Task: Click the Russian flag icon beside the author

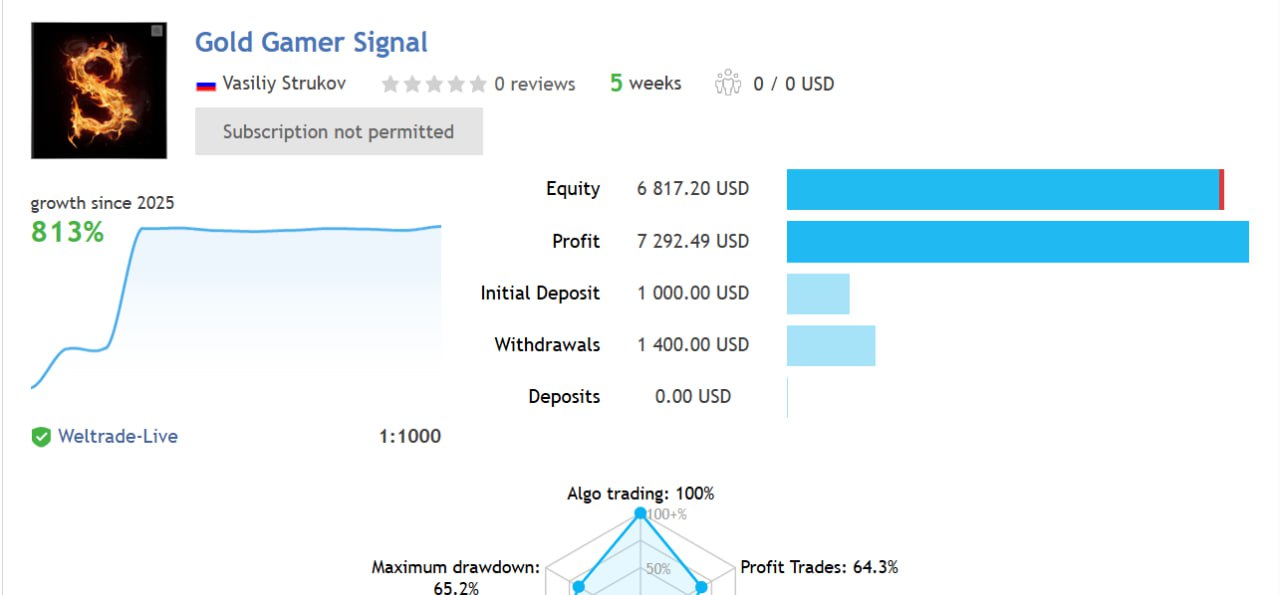Action: (x=206, y=85)
